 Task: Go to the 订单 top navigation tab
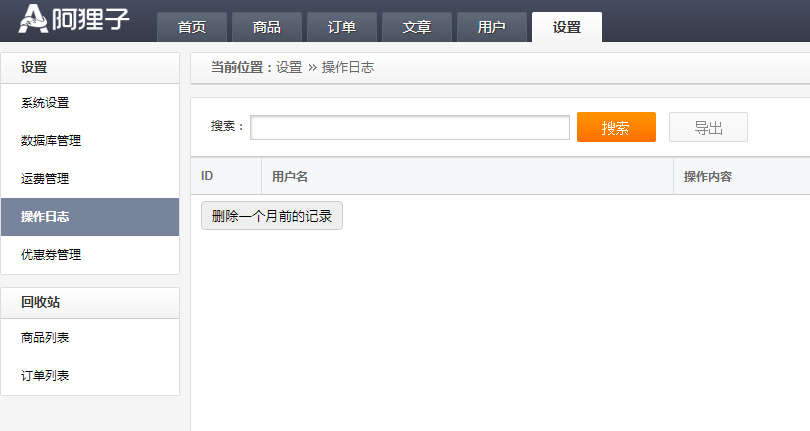(x=341, y=28)
